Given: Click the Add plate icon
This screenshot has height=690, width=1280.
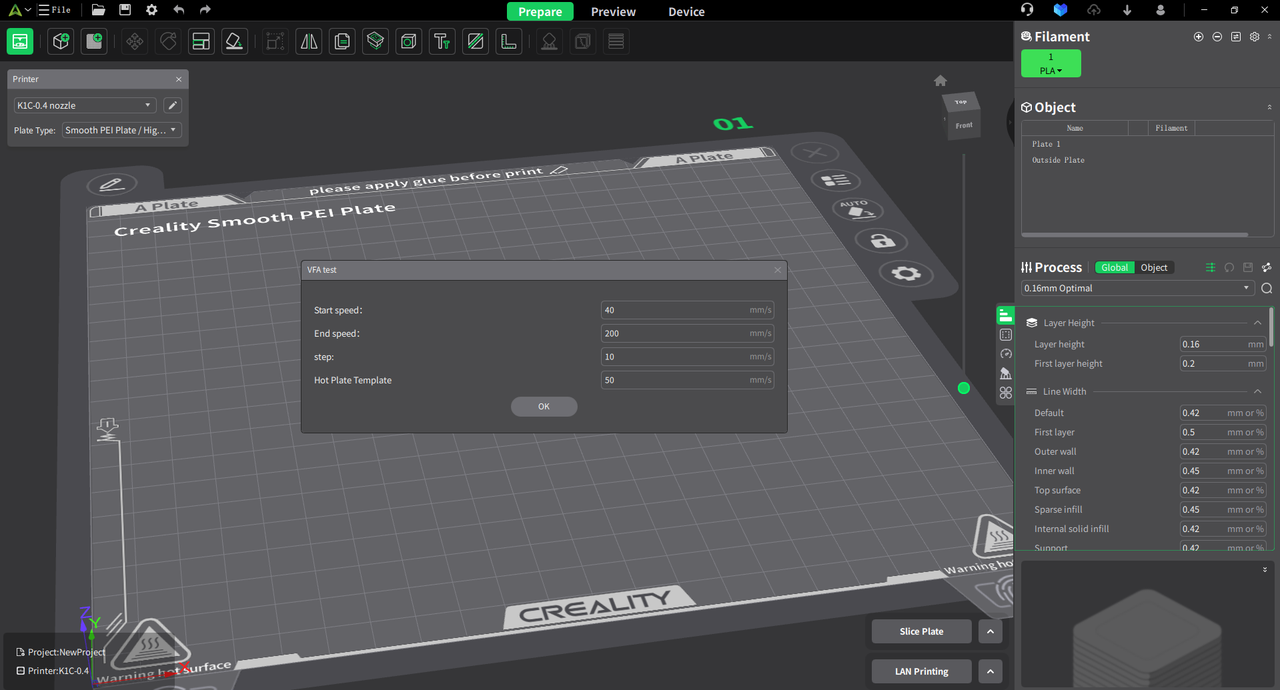Looking at the screenshot, I should [94, 41].
